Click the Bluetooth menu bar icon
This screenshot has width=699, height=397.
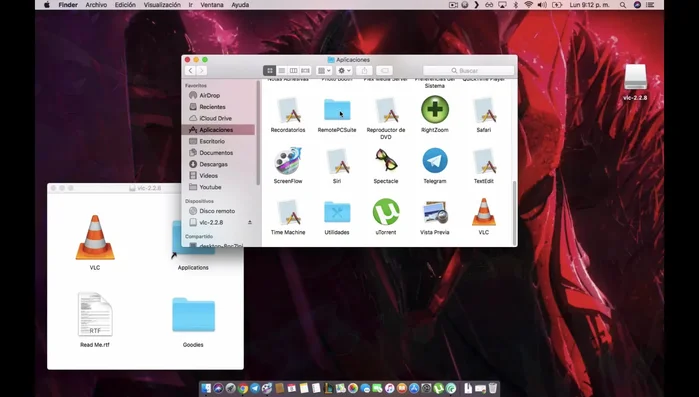tap(516, 5)
